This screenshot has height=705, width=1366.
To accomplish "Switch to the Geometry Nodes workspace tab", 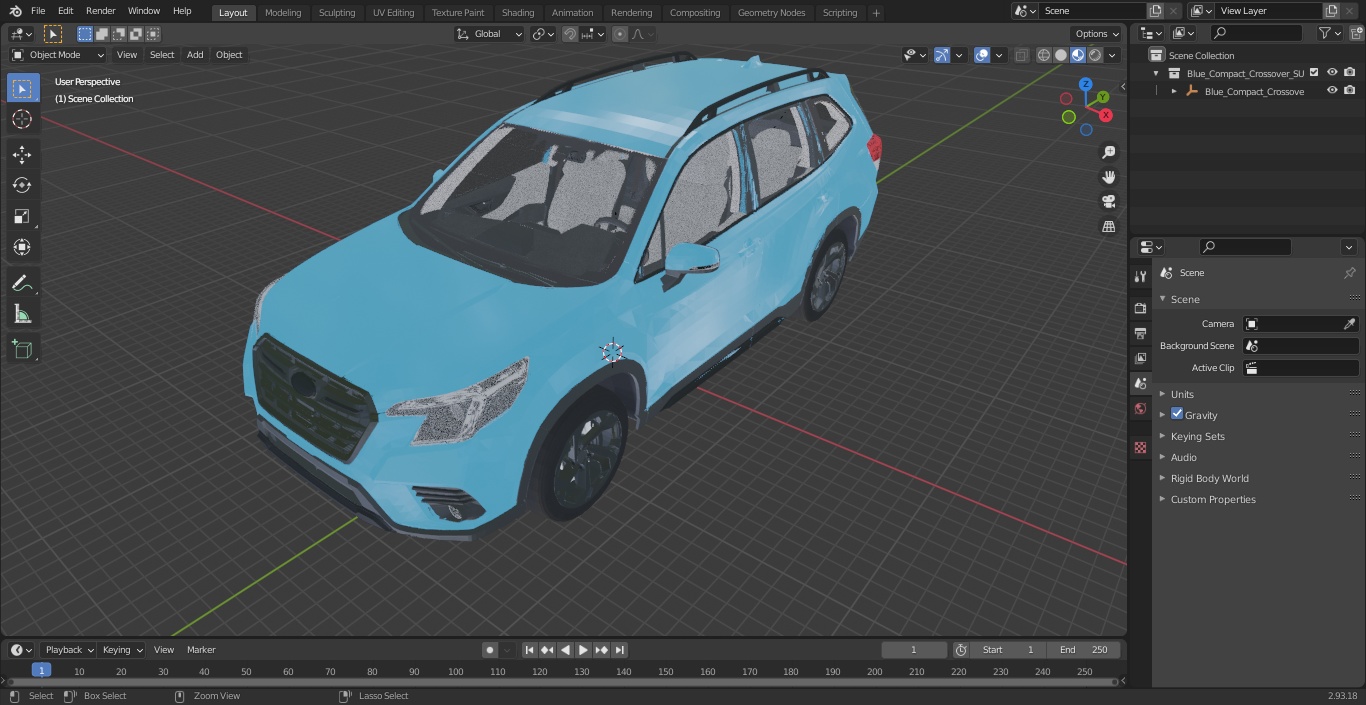I will [771, 12].
